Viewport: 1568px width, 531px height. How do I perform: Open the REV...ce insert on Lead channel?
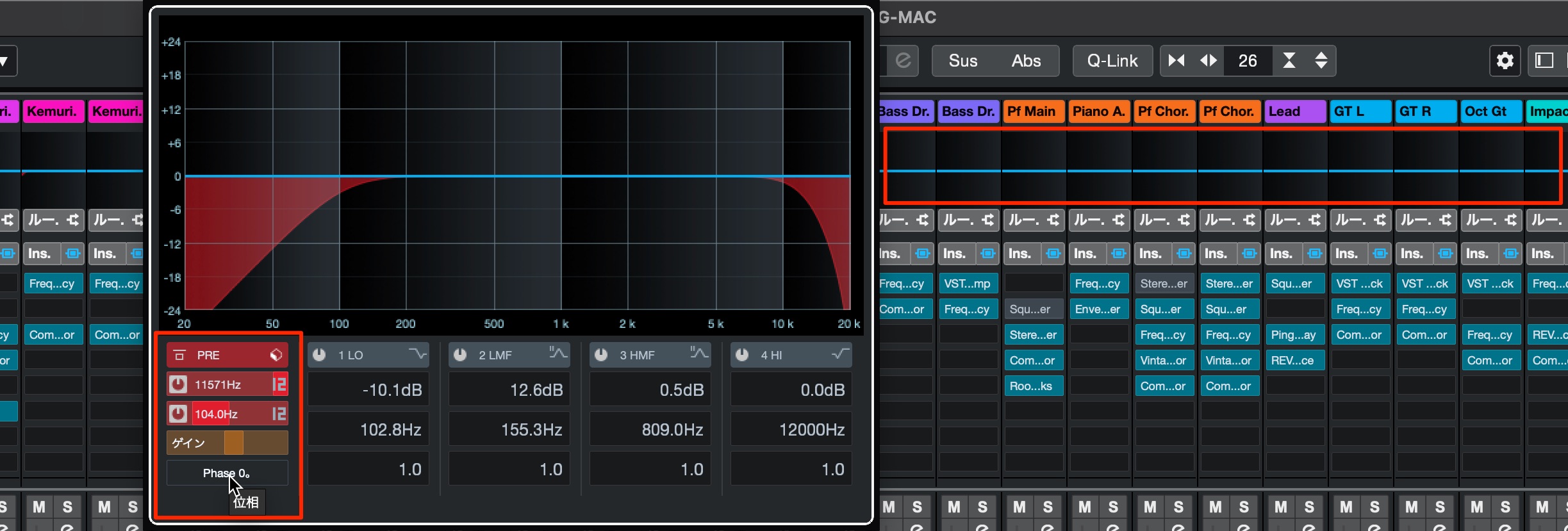1295,361
